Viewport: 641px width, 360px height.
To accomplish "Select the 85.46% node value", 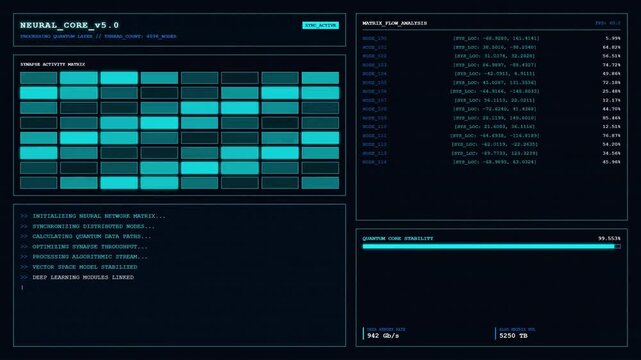I will click(612, 118).
